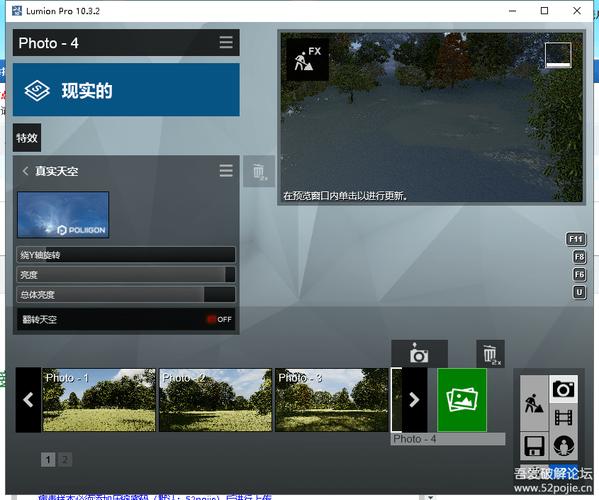Open the Photo - 4 hamburger menu
The image size is (599, 500).
[226, 42]
